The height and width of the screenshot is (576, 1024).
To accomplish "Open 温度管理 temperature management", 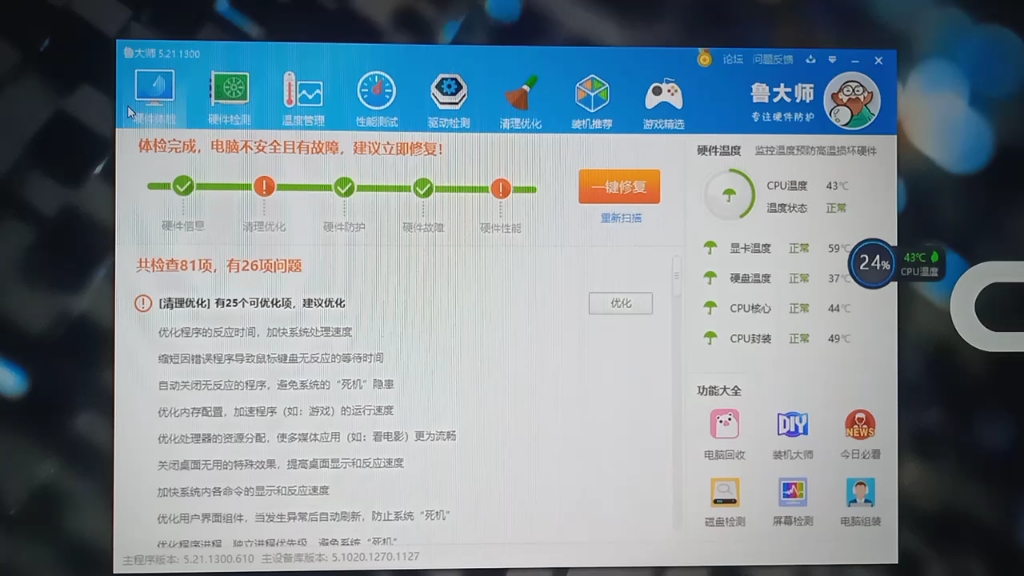I will (x=302, y=95).
